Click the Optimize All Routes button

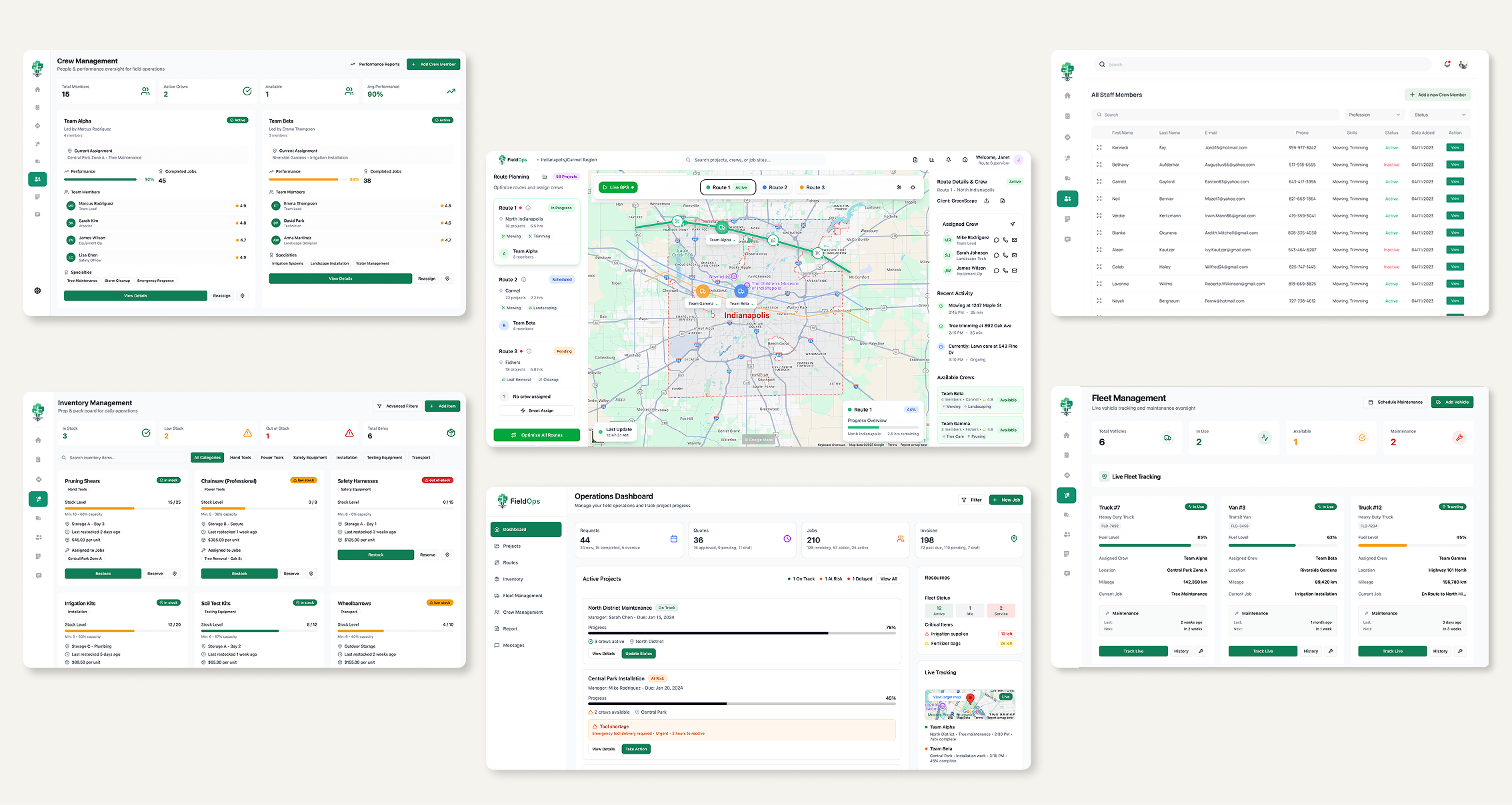(537, 435)
